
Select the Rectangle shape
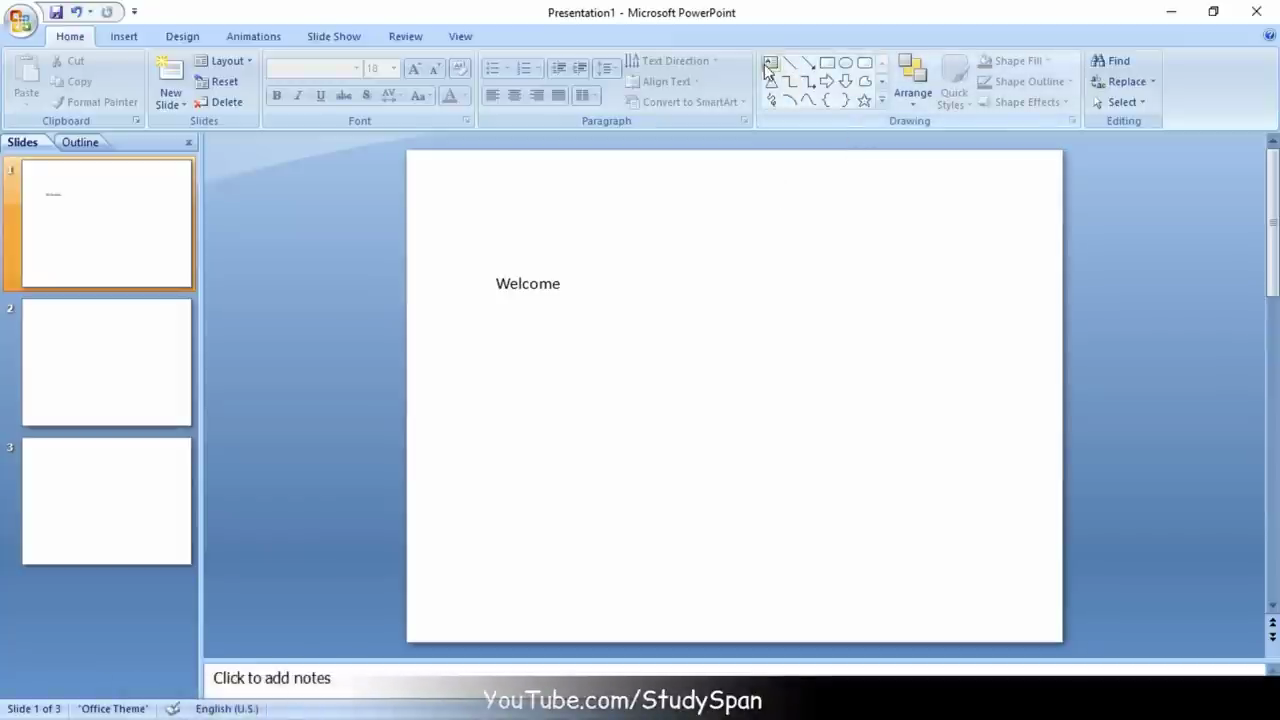[x=827, y=63]
